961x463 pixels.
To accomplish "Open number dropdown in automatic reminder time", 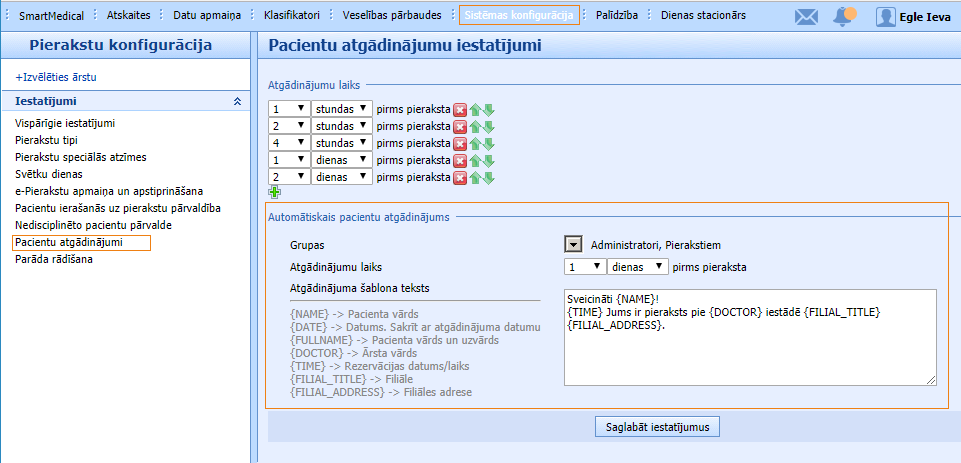I will click(584, 267).
